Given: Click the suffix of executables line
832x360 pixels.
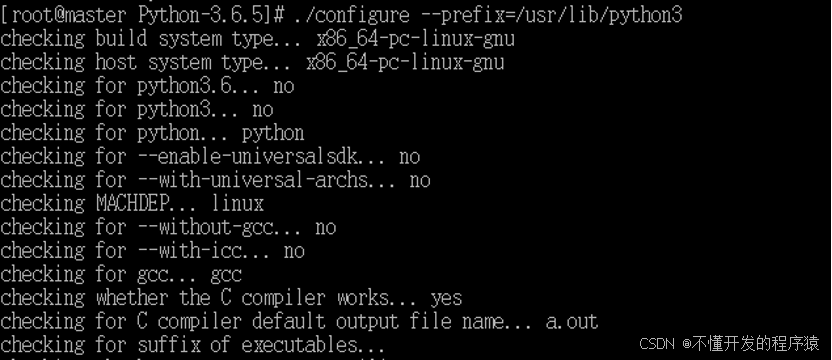Looking at the screenshot, I should point(192,345).
